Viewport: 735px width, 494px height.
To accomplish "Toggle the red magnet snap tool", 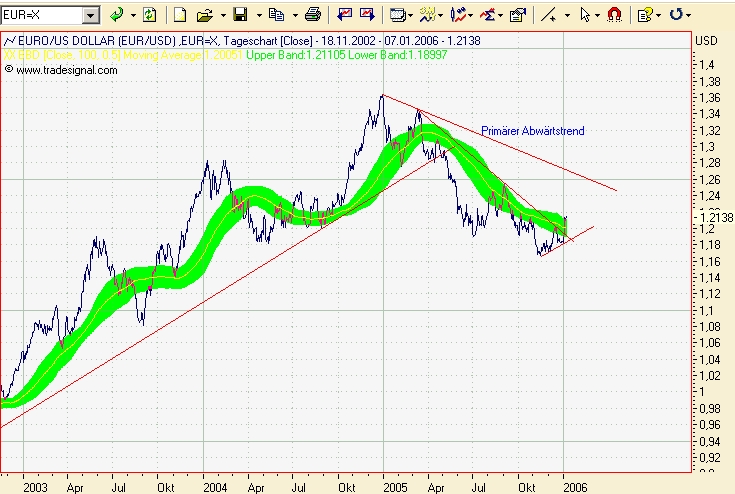I will (x=615, y=15).
